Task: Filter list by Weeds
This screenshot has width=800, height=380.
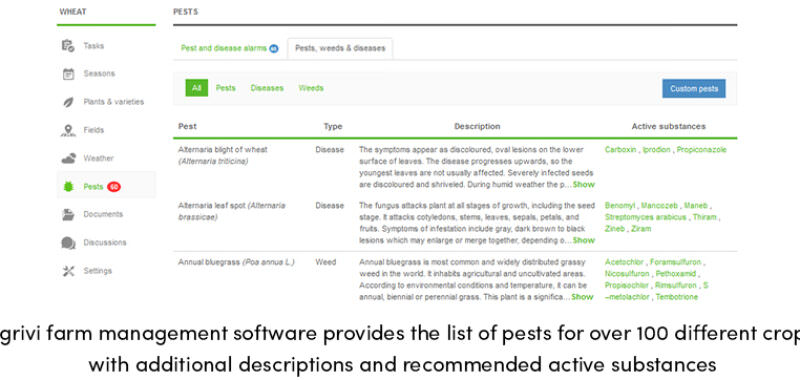Action: click(x=311, y=88)
